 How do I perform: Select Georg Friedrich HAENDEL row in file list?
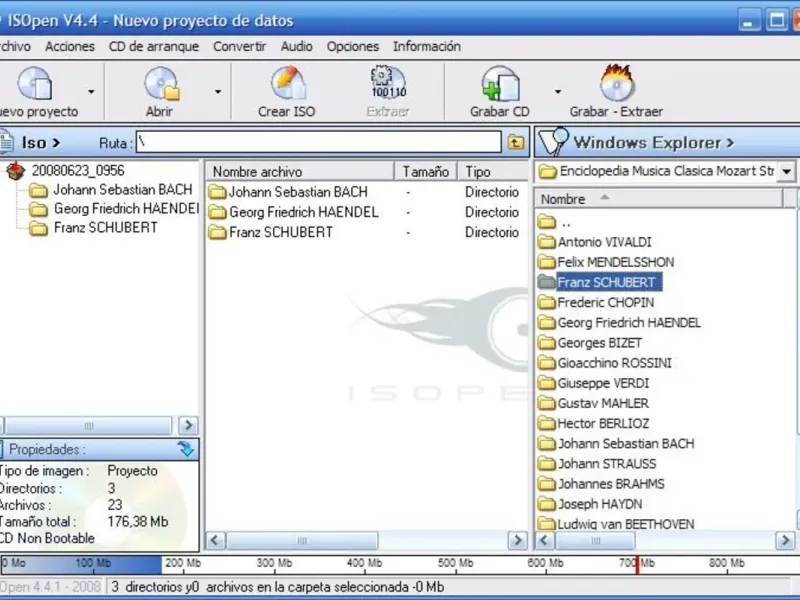pos(366,212)
